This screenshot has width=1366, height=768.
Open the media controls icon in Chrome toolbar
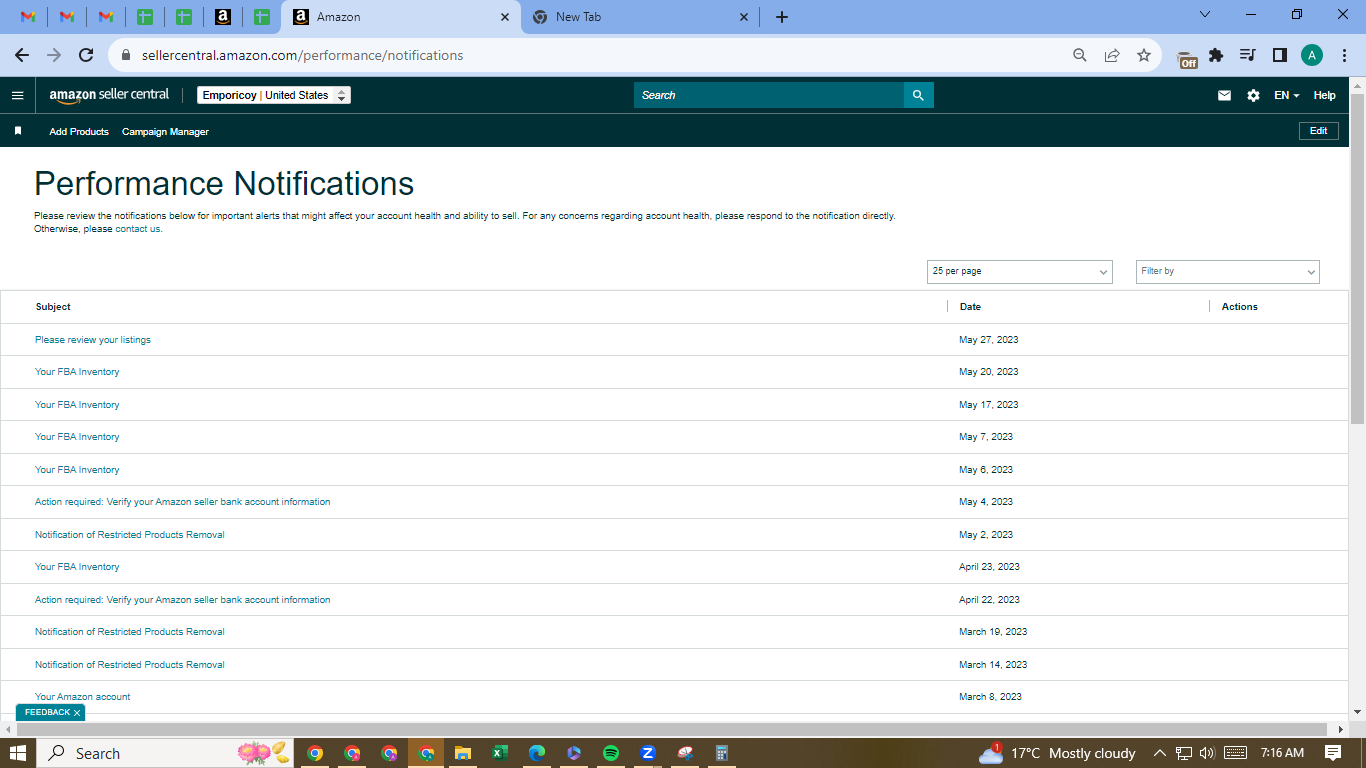click(1247, 55)
